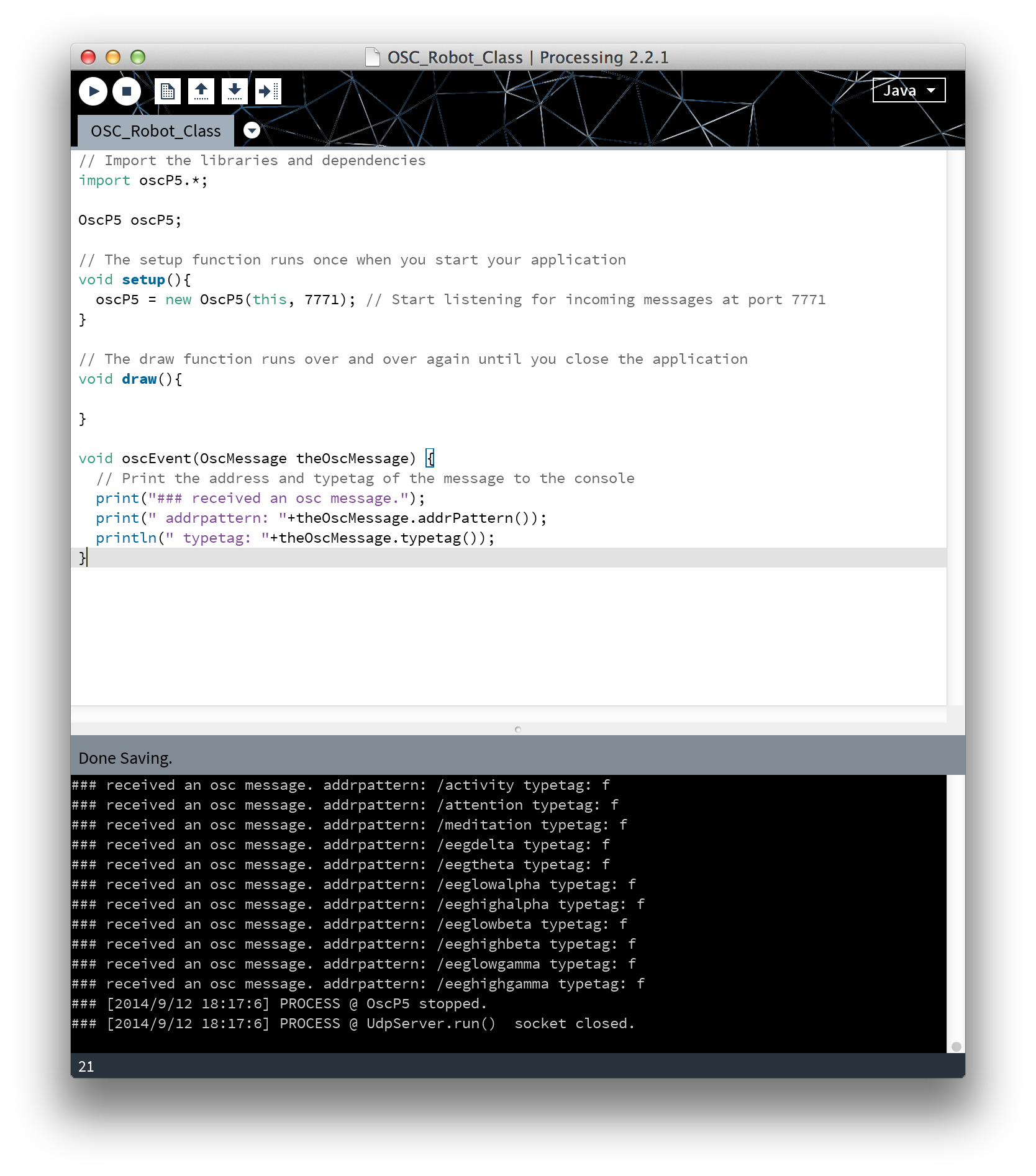Click the 'The draw function runs over' comment
Screen dimensions: 1036x1176
pos(413,360)
